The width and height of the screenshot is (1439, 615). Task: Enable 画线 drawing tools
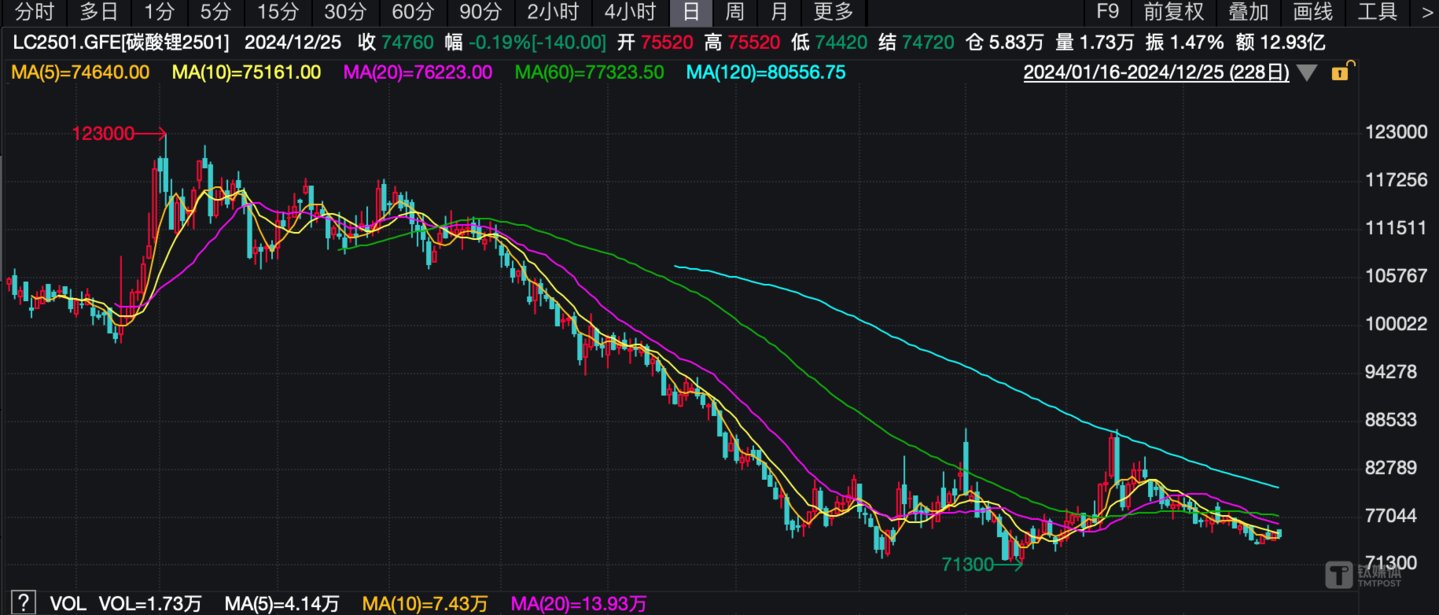[x=1313, y=12]
